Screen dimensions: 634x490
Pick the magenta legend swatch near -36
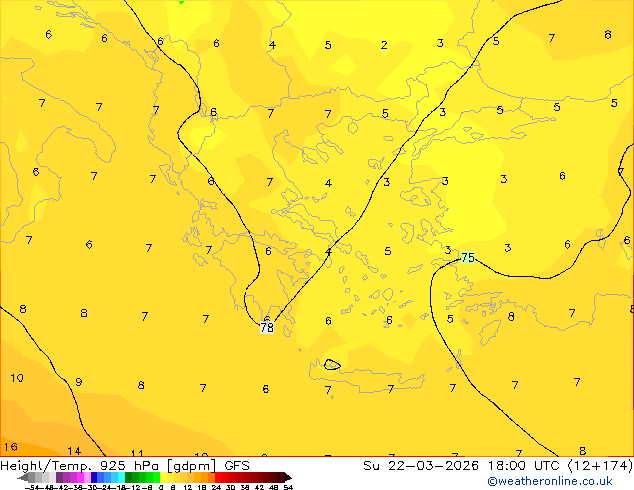(80, 477)
